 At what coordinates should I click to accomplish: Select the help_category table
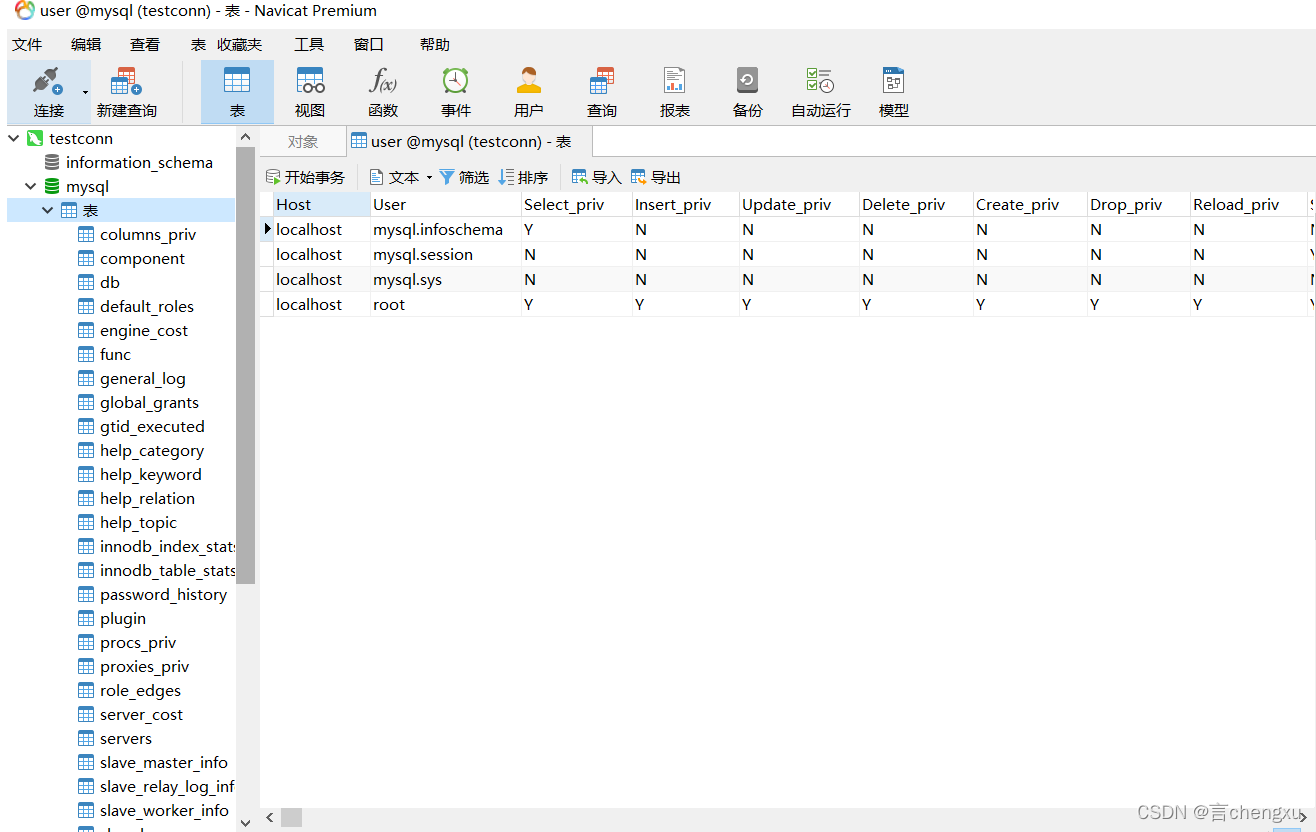152,450
